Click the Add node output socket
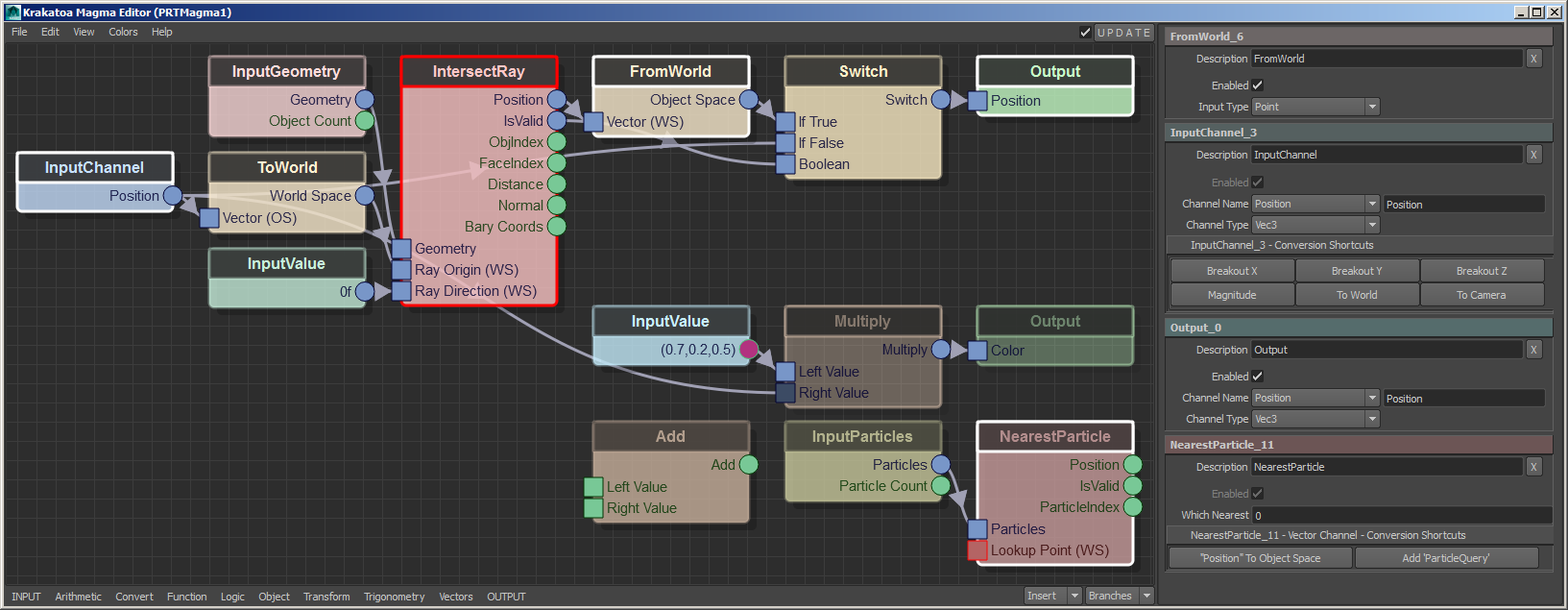This screenshot has width=1568, height=610. click(x=749, y=465)
